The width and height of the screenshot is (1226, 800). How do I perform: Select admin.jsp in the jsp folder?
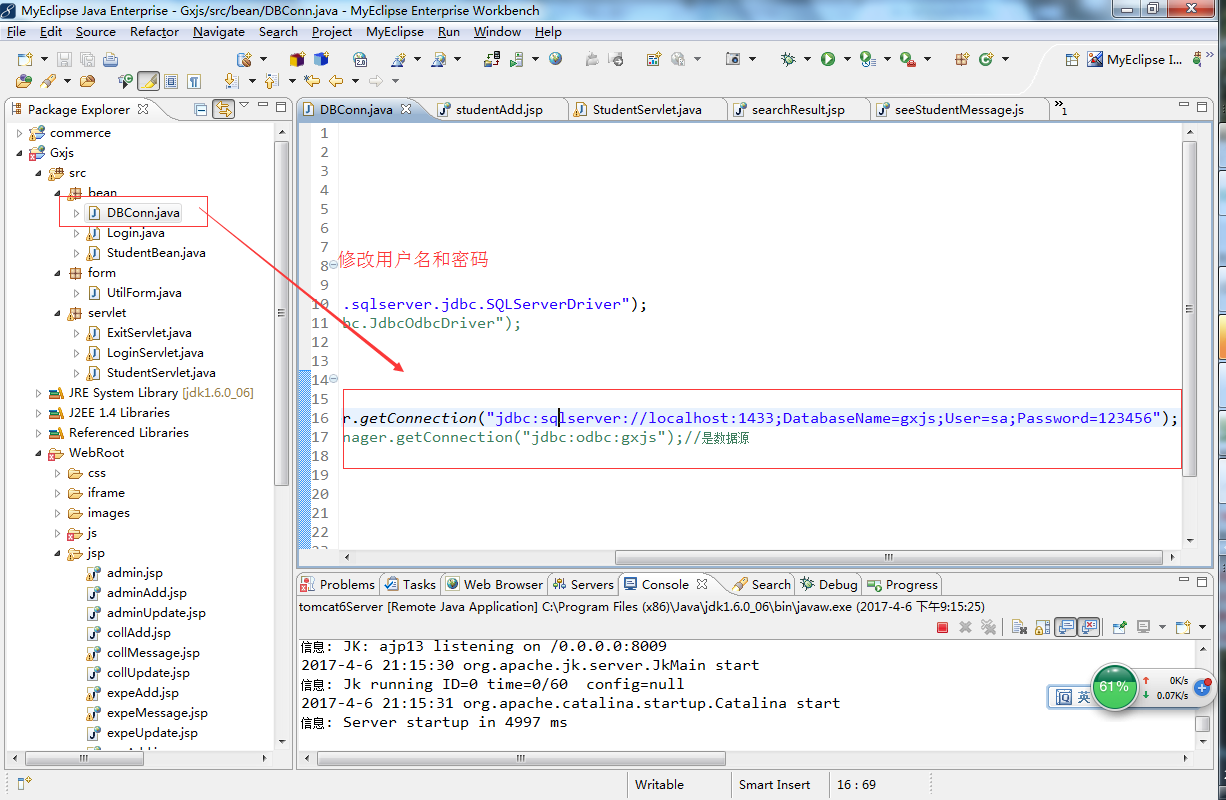pyautogui.click(x=135, y=573)
